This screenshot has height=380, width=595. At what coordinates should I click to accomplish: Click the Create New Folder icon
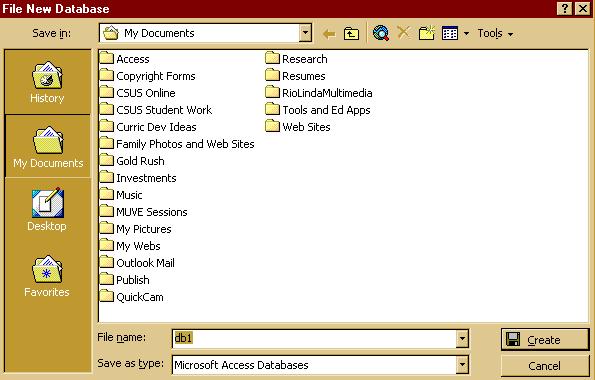427,33
